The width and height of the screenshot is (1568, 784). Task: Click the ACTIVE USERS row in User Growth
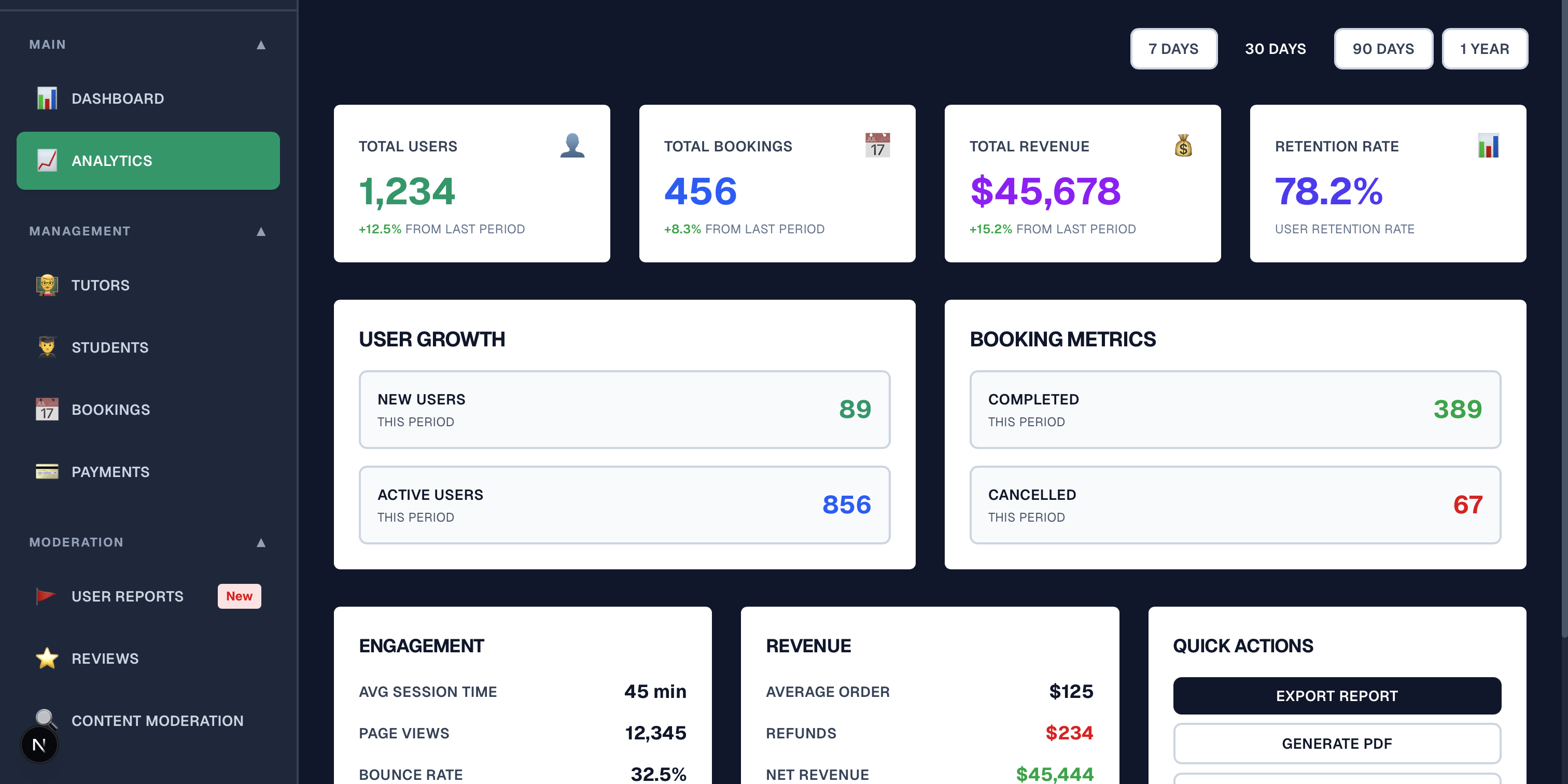[624, 505]
